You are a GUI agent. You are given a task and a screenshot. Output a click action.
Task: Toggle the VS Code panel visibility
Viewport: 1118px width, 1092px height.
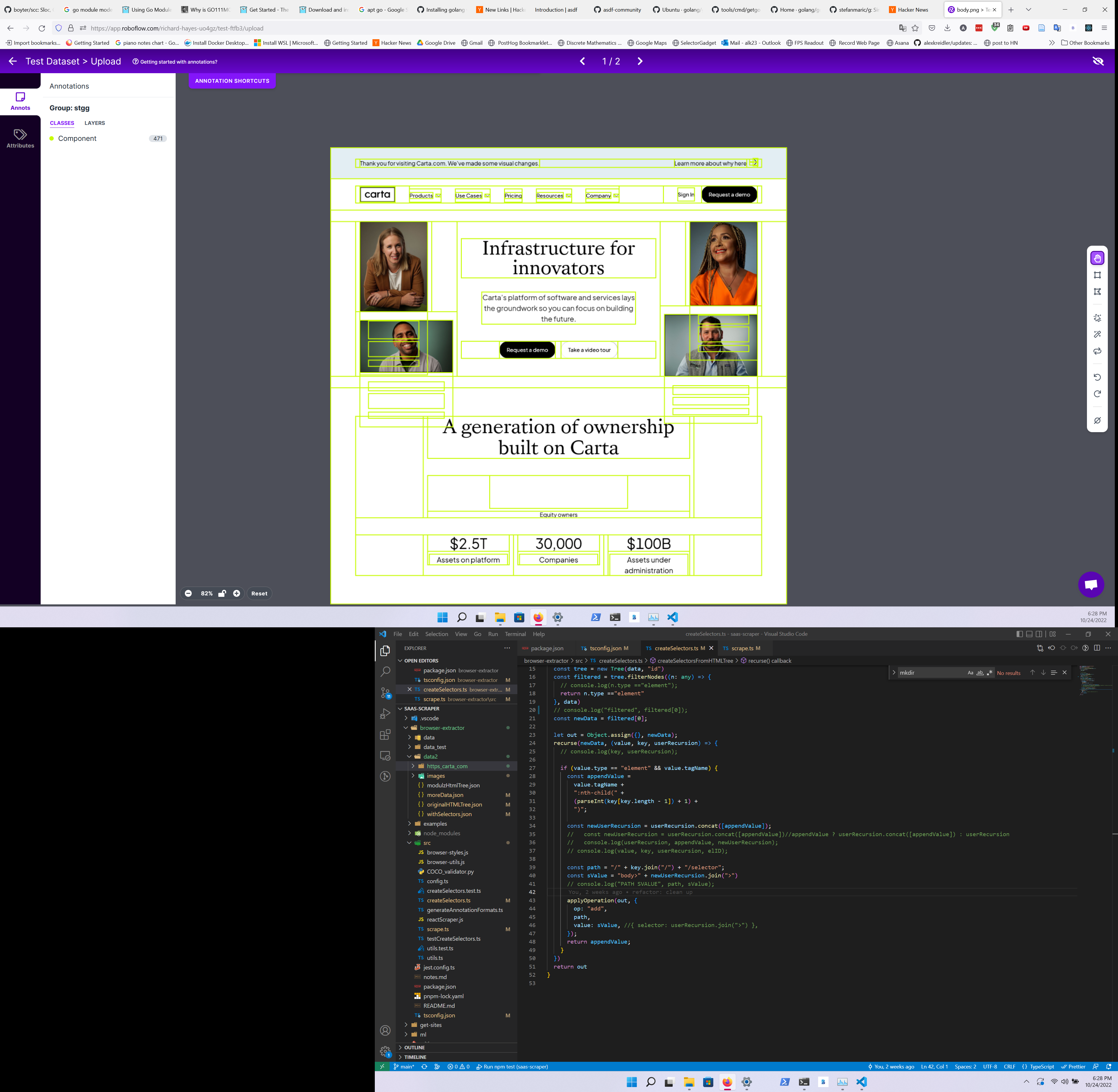click(1029, 634)
